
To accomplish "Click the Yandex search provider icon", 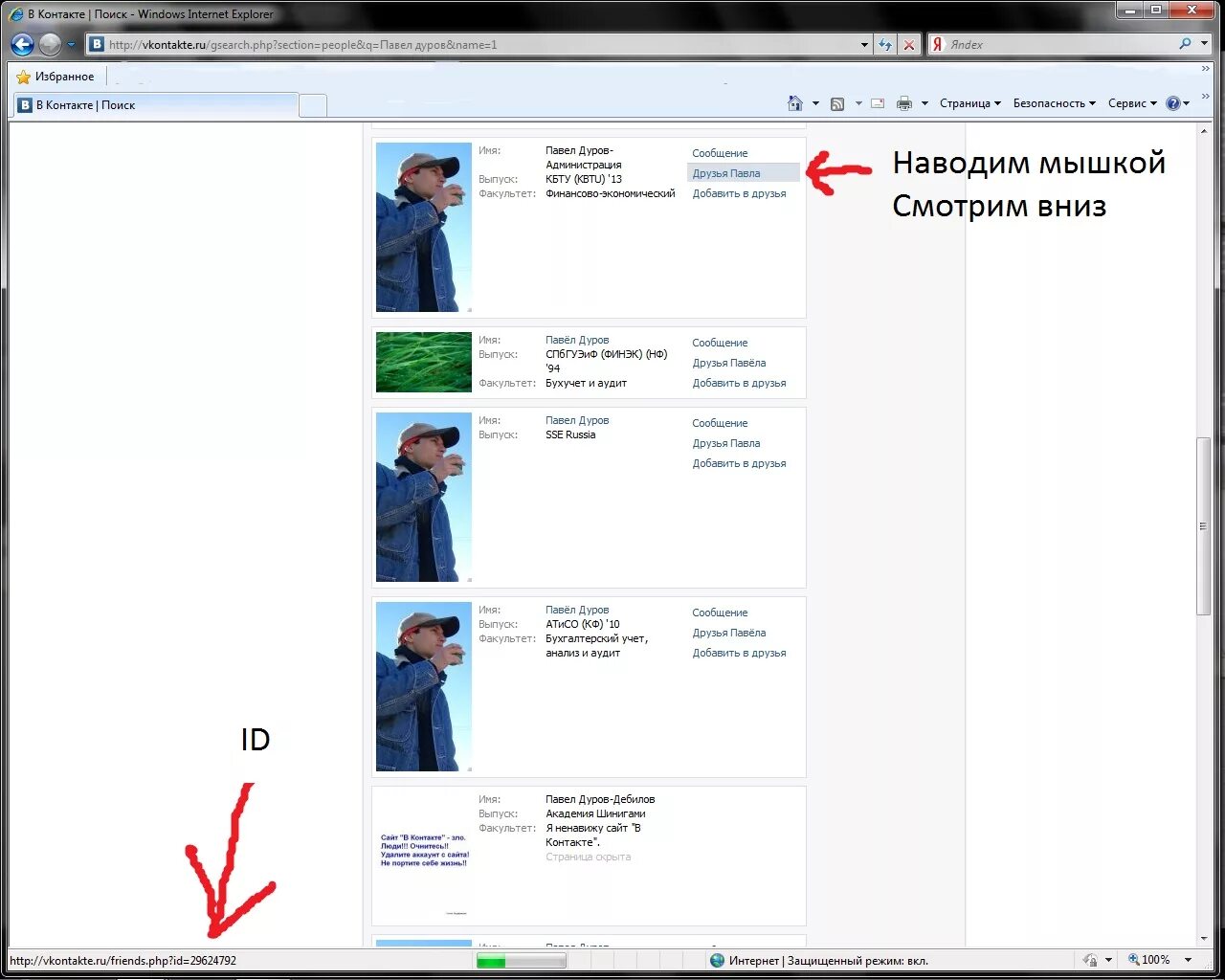I will click(938, 44).
